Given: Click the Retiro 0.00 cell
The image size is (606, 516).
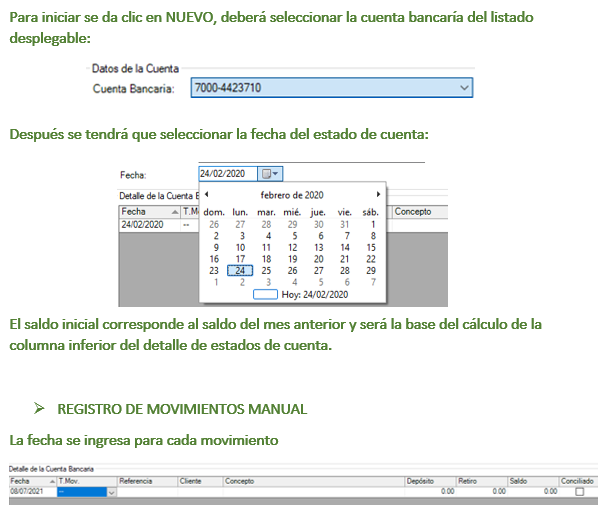Looking at the screenshot, I should tap(482, 492).
